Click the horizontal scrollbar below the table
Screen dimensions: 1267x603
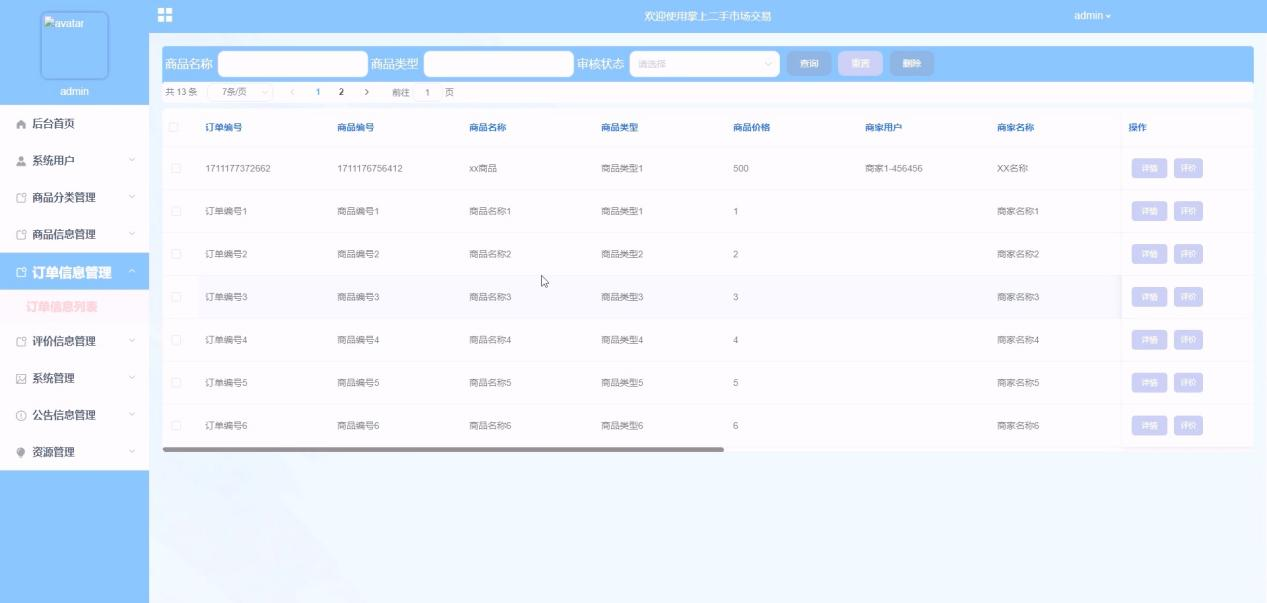pos(443,450)
